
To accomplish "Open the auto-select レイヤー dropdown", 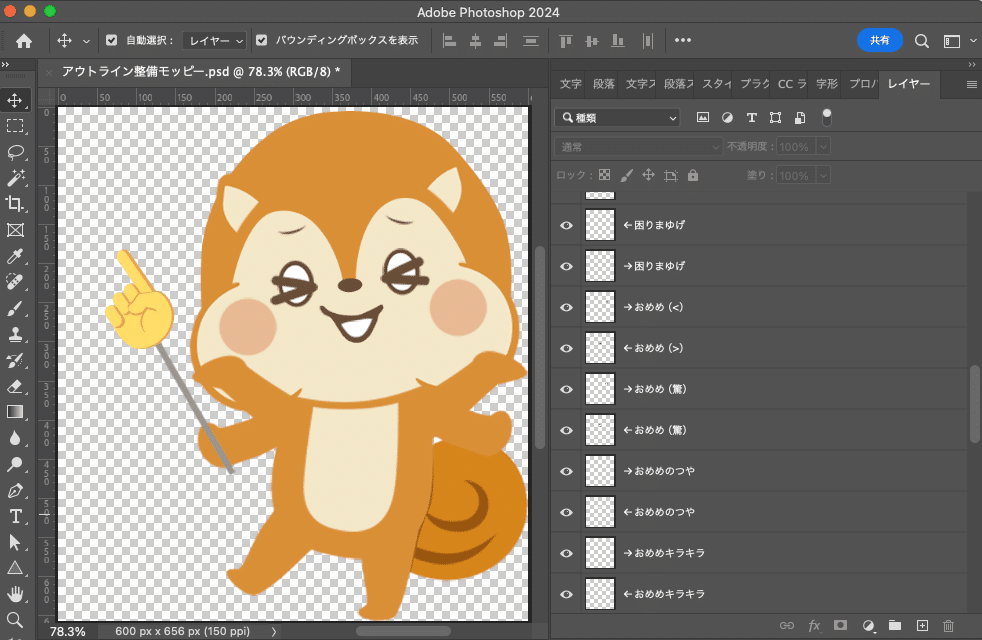I will click(215, 41).
